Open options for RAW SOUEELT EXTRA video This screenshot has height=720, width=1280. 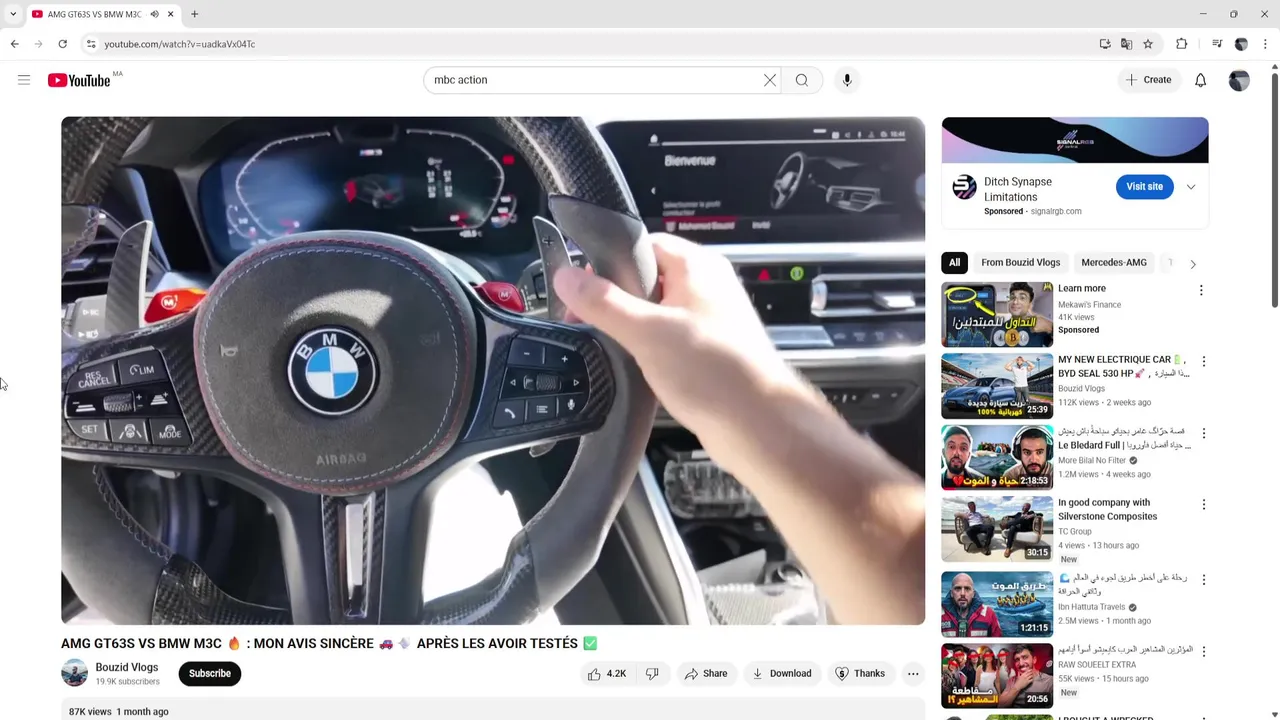pos(1203,652)
